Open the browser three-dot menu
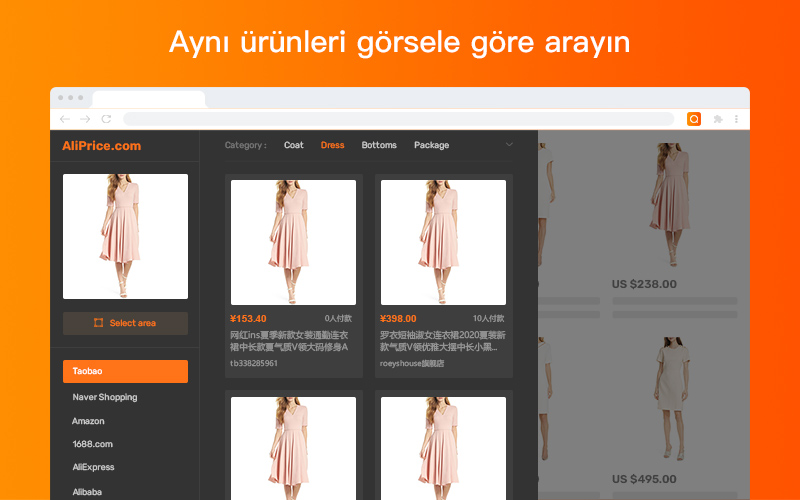Screen dimensions: 800x500 [736, 119]
